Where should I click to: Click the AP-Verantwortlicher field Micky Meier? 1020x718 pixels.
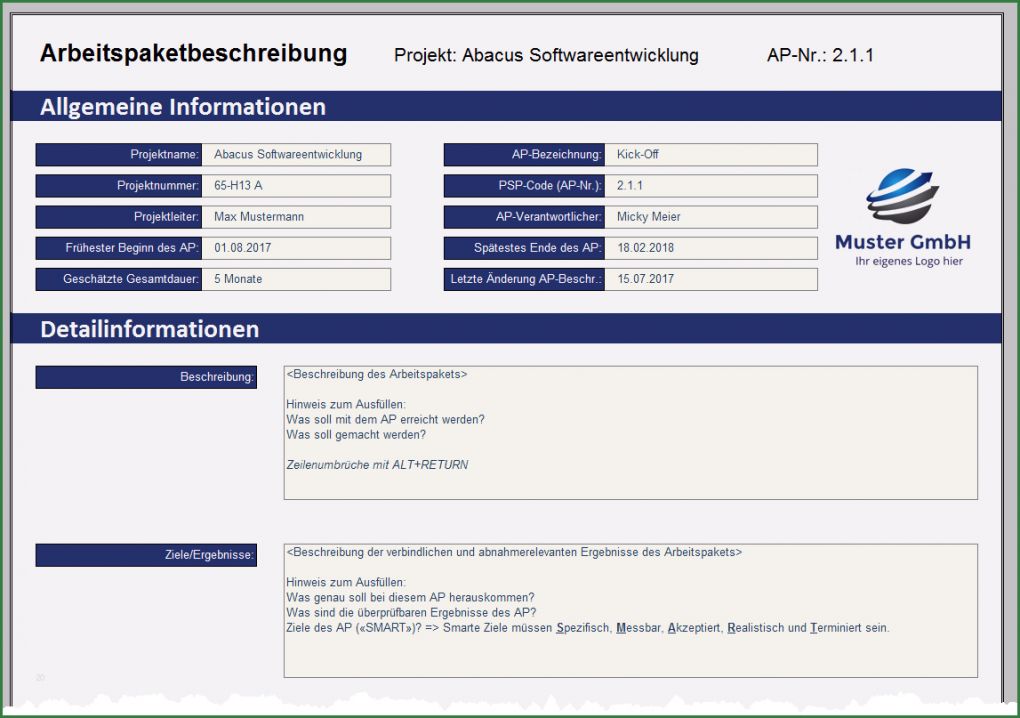710,217
